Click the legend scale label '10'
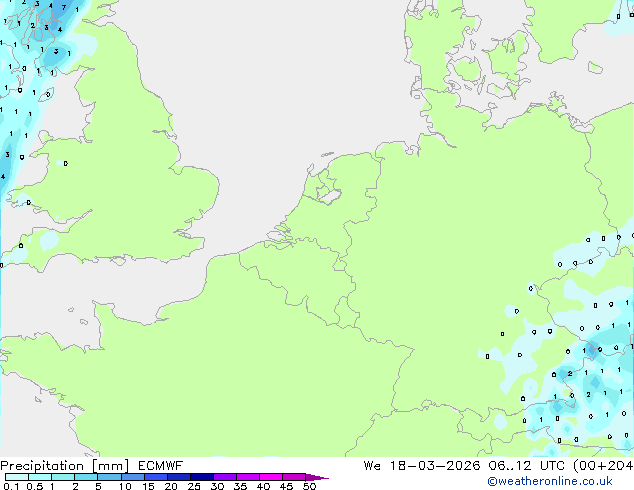 (125, 486)
